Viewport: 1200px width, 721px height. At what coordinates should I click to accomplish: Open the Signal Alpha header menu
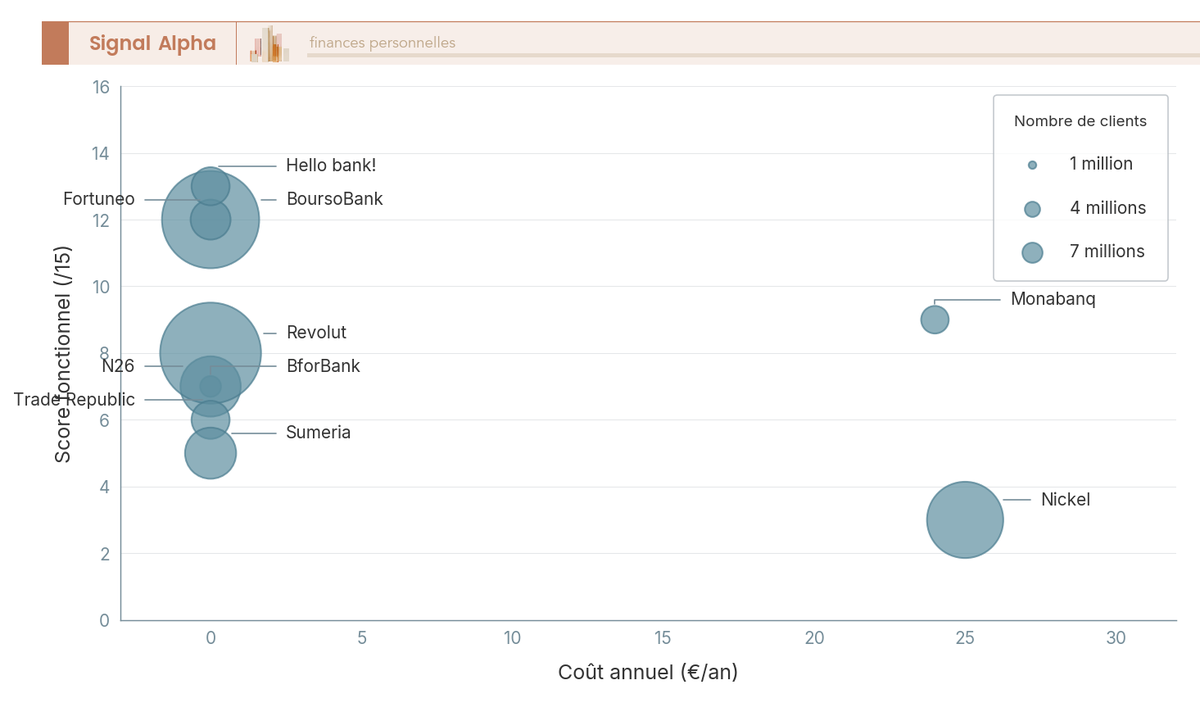point(154,42)
